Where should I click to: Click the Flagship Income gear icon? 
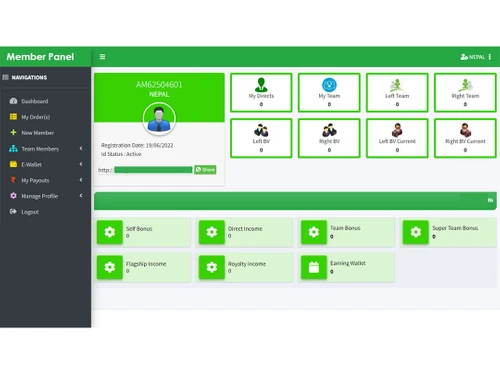point(110,267)
